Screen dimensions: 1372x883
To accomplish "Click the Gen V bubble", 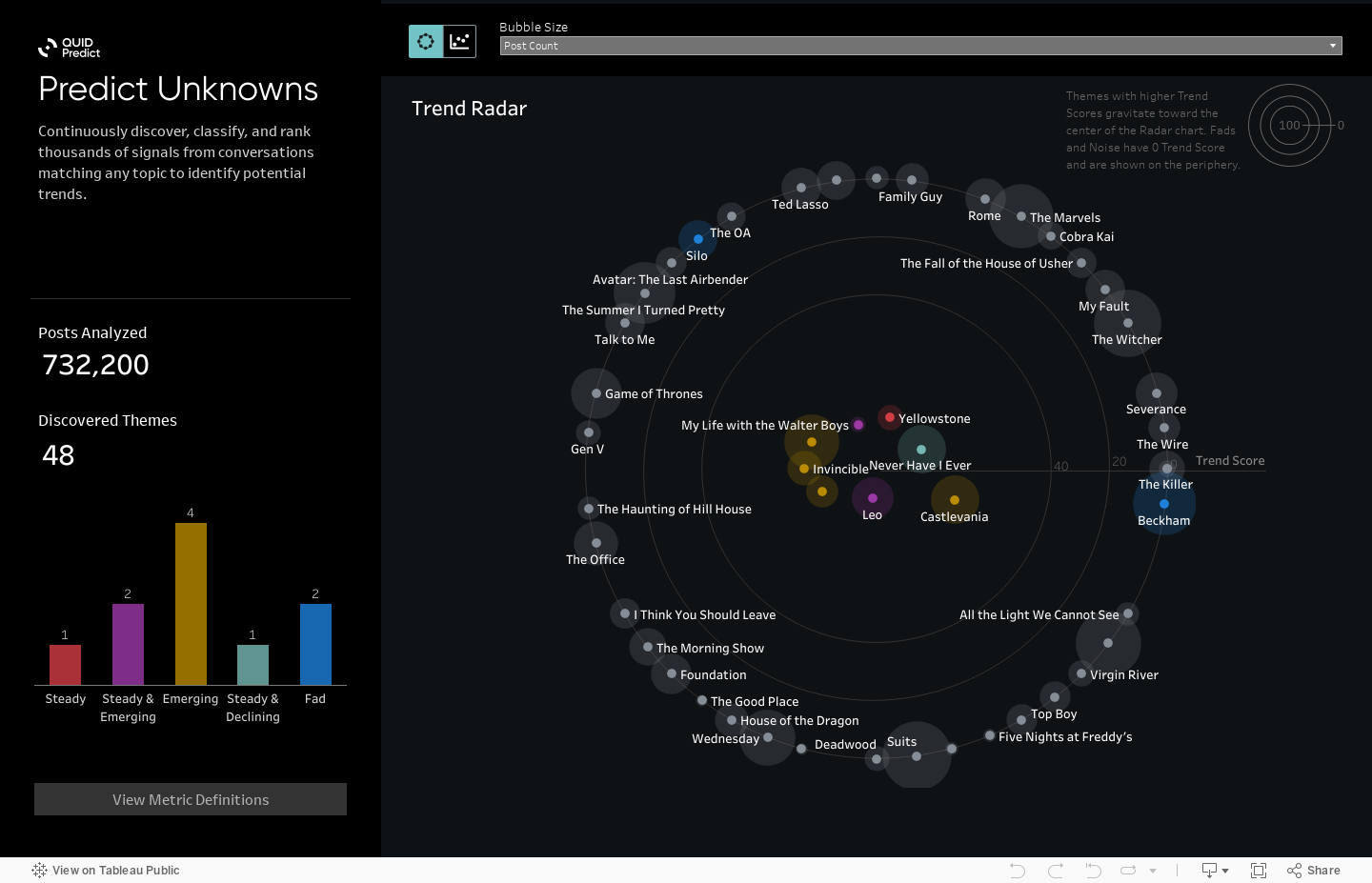I will [589, 432].
